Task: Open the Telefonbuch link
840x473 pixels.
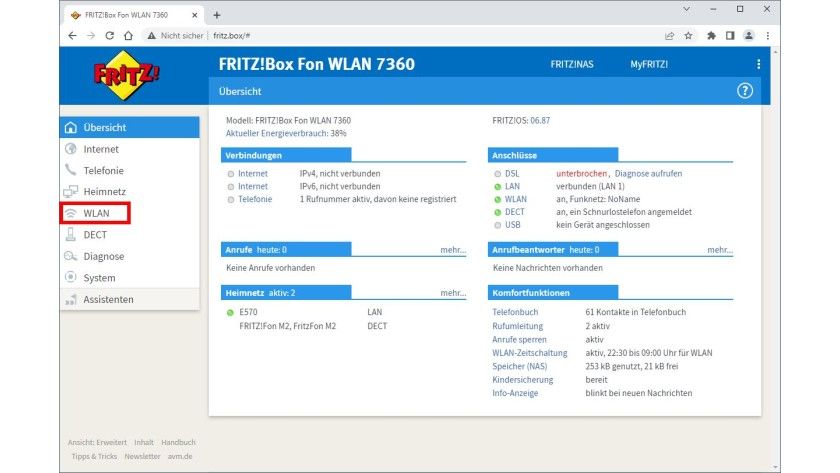Action: 515,312
